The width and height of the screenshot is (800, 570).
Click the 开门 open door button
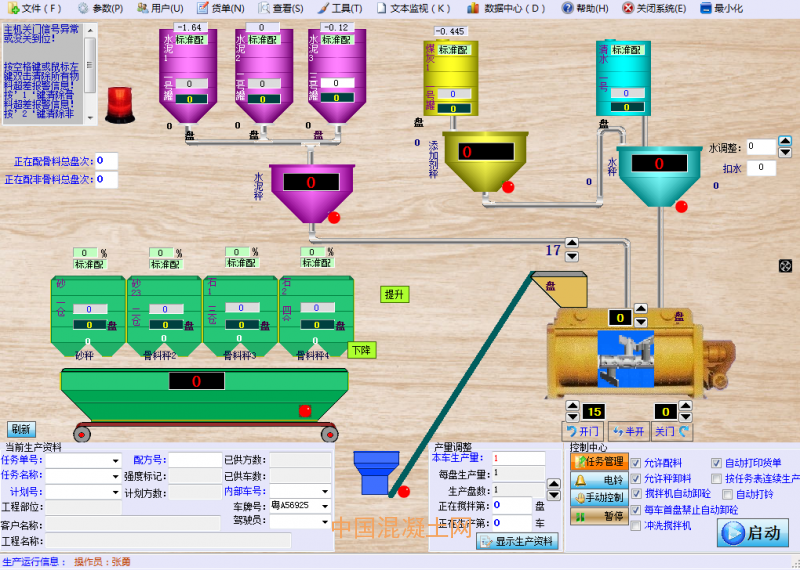tap(583, 432)
